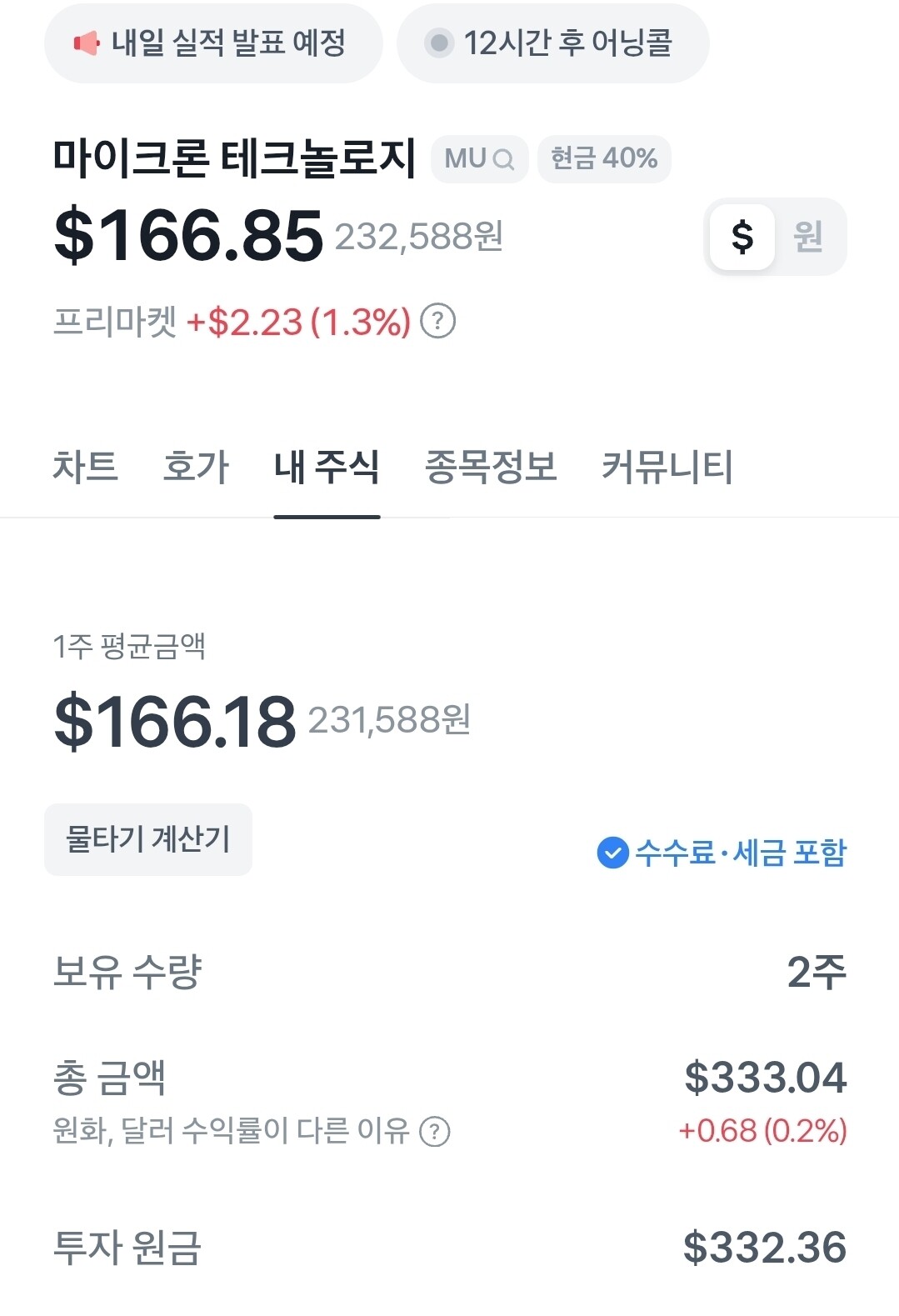Open 원화, 달러 수익률이 다른 이유 link
The width and height of the screenshot is (899, 1316).
pyautogui.click(x=231, y=1131)
